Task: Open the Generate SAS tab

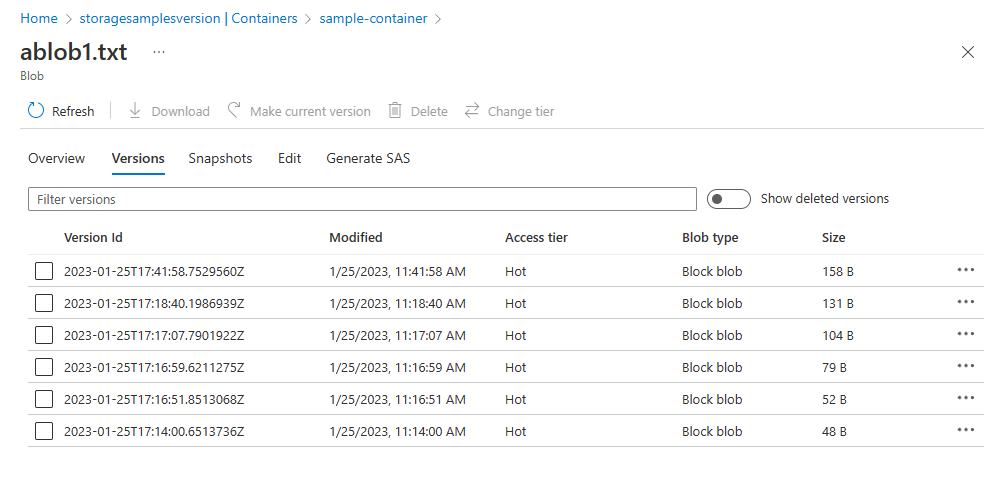Action: point(368,158)
